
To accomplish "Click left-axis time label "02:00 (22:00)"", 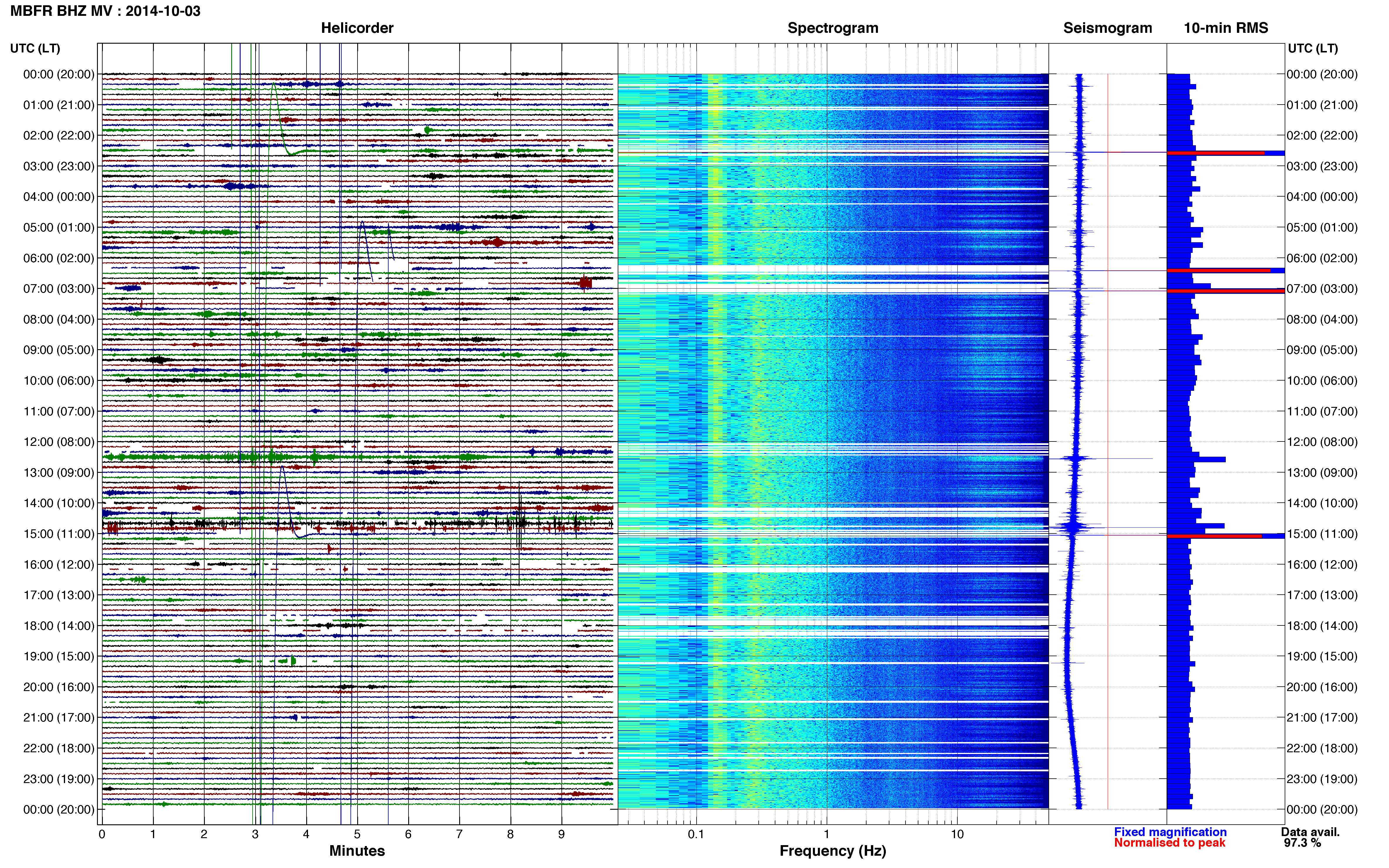I will (x=59, y=135).
